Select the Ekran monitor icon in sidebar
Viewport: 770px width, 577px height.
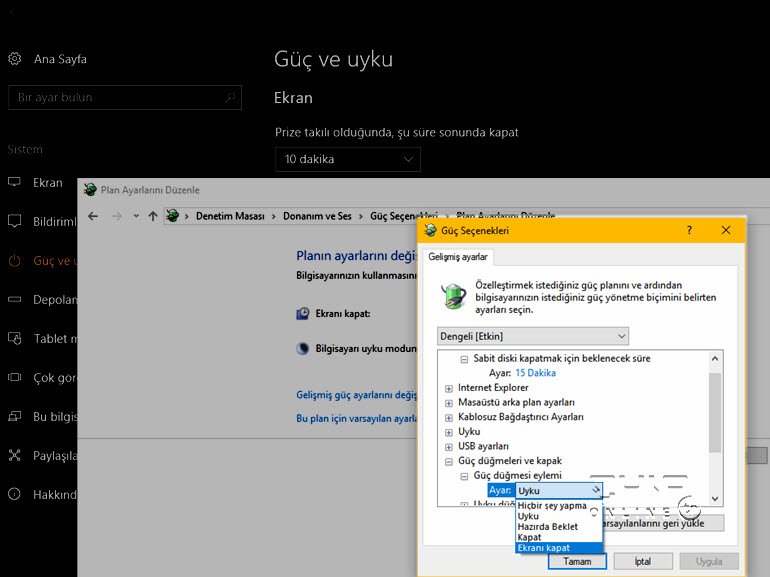point(14,182)
